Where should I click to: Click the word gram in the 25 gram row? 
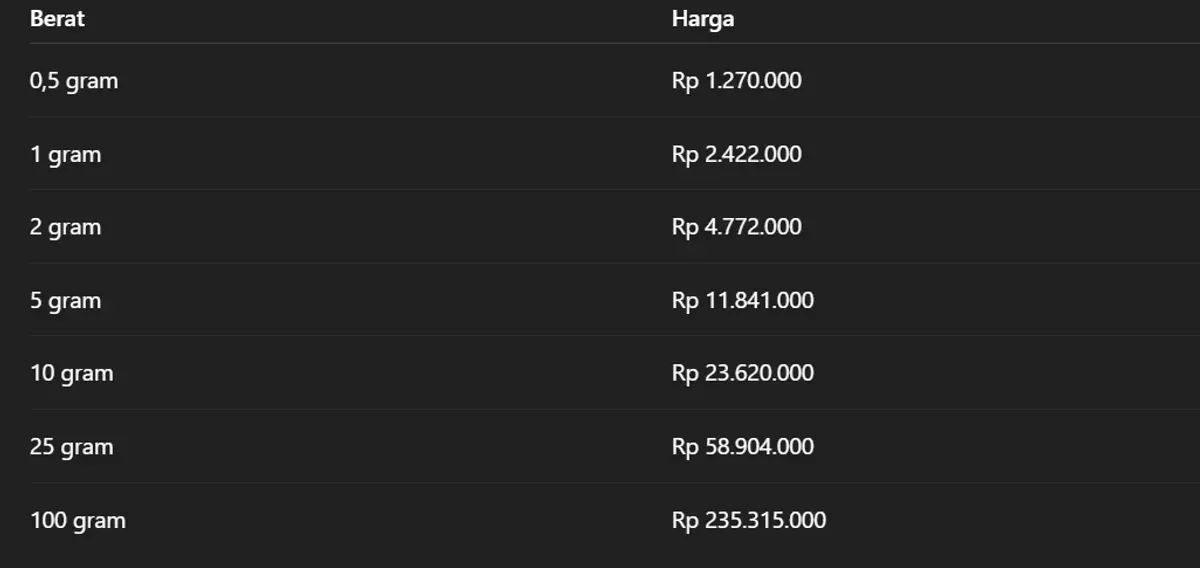87,448
